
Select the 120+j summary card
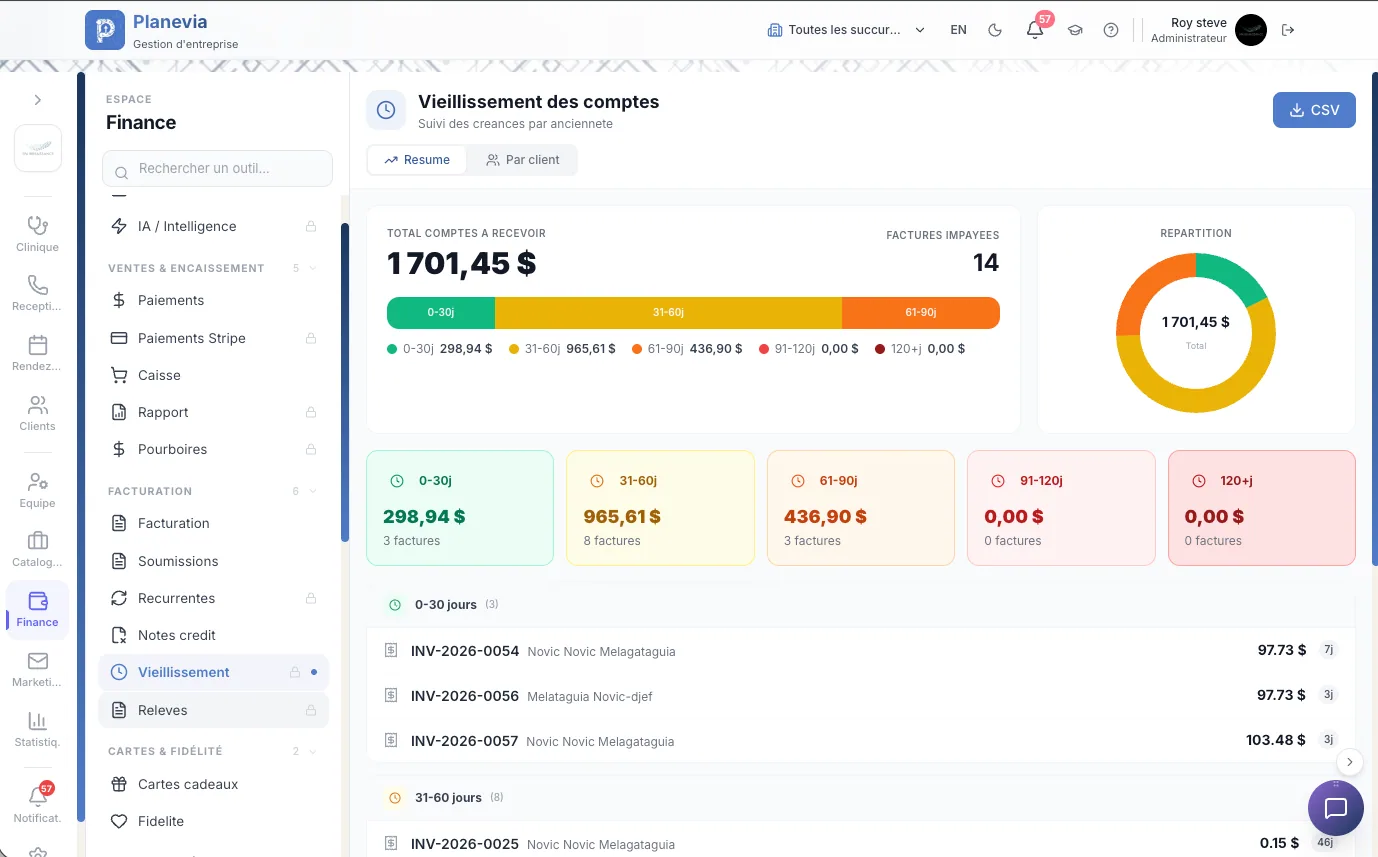tap(1262, 508)
